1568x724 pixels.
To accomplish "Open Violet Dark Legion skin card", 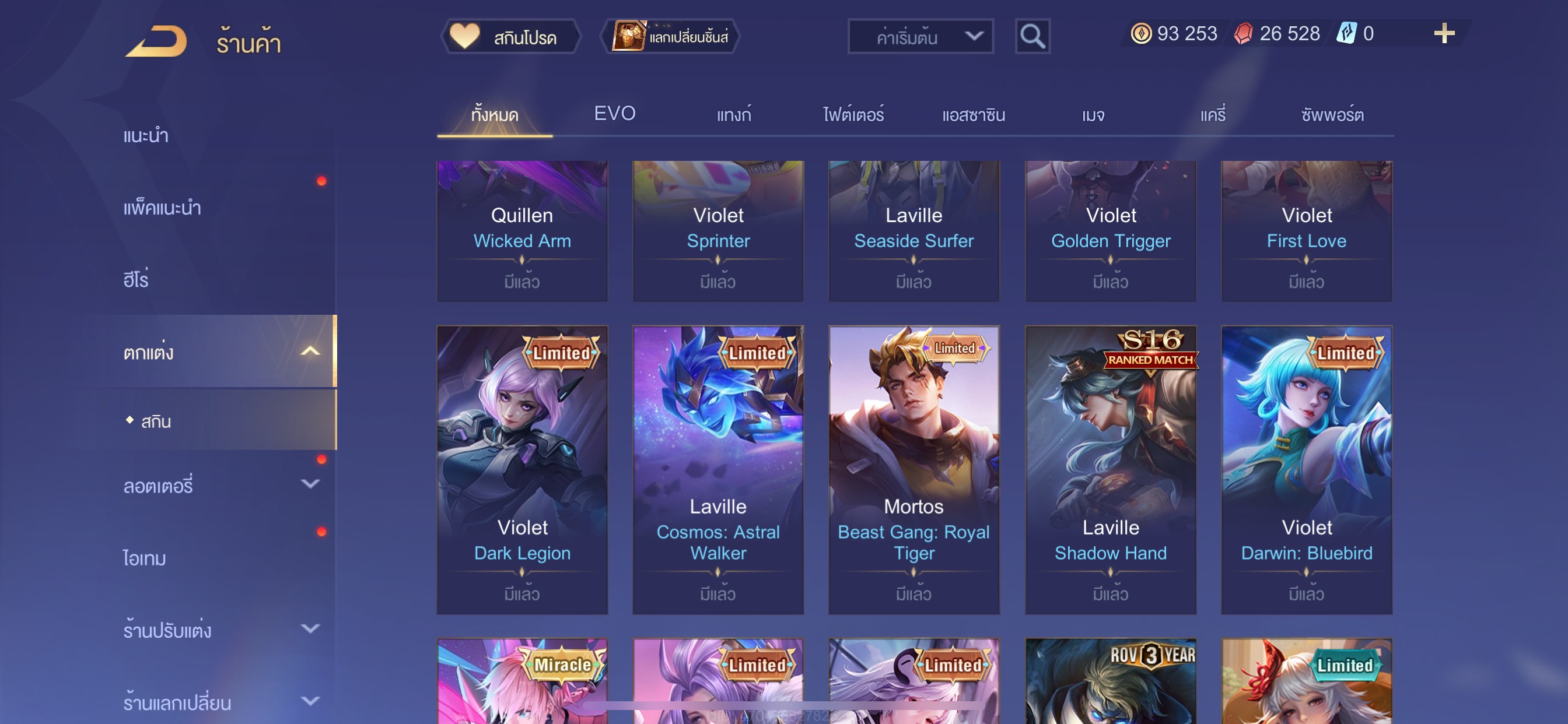I will click(x=522, y=470).
